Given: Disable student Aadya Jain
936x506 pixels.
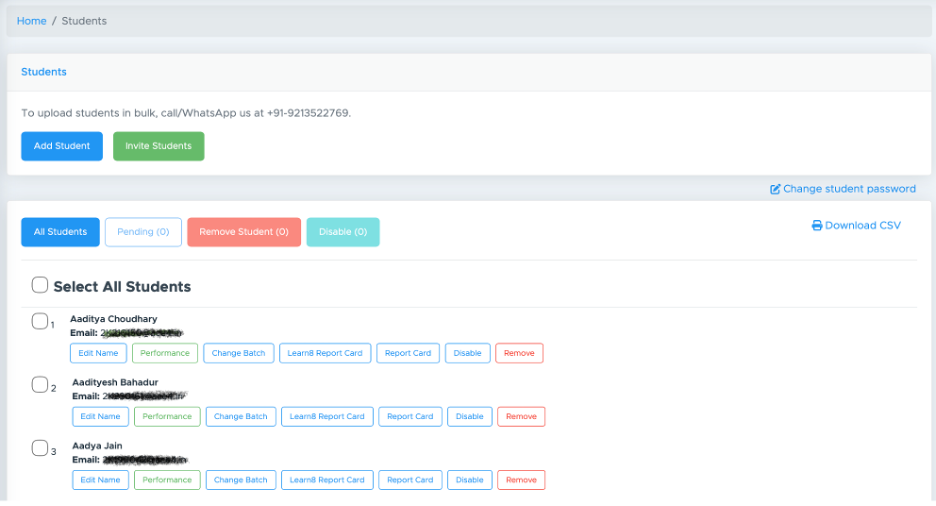Looking at the screenshot, I should point(470,480).
